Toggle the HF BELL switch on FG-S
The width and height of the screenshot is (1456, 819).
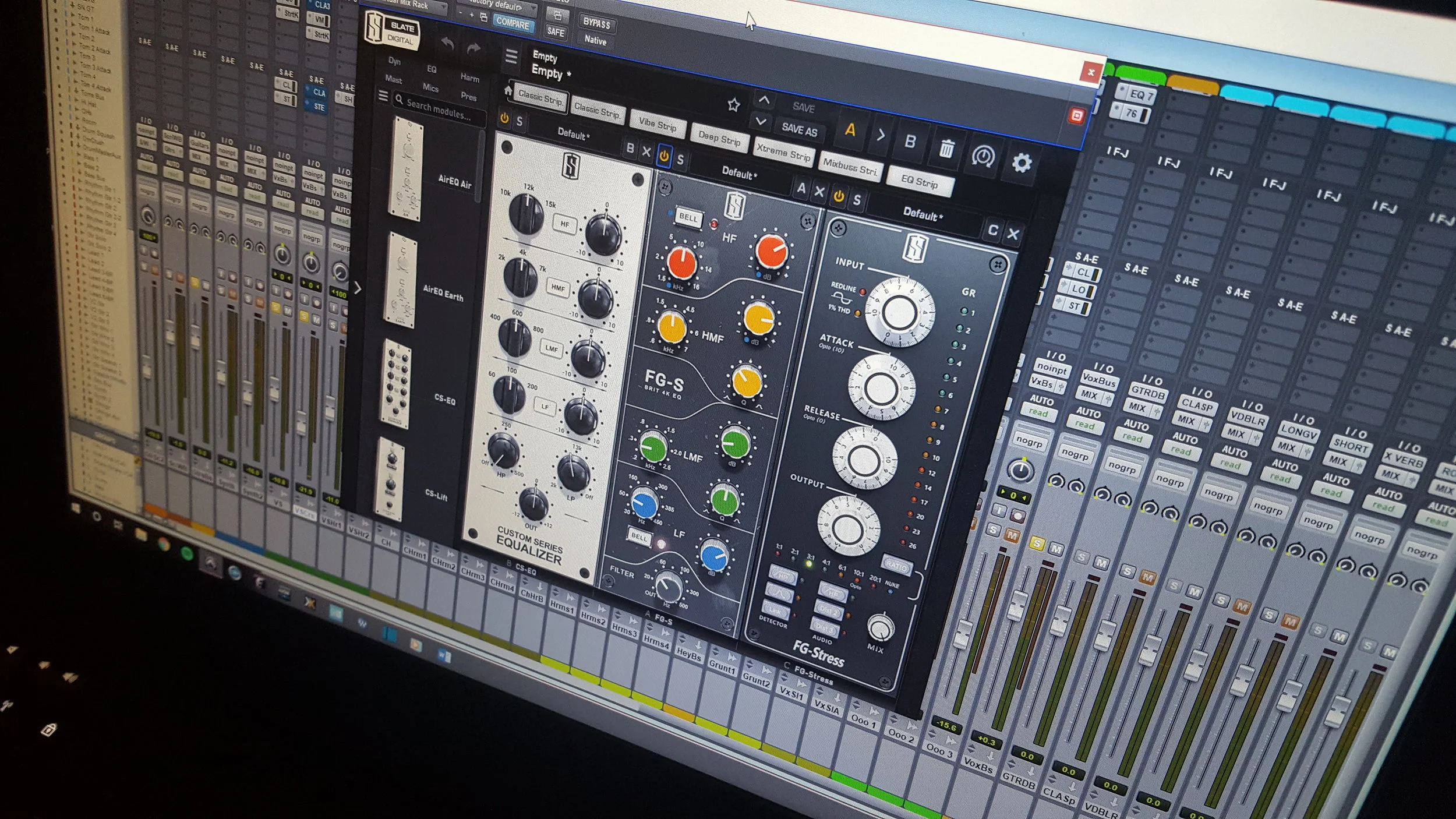(688, 217)
